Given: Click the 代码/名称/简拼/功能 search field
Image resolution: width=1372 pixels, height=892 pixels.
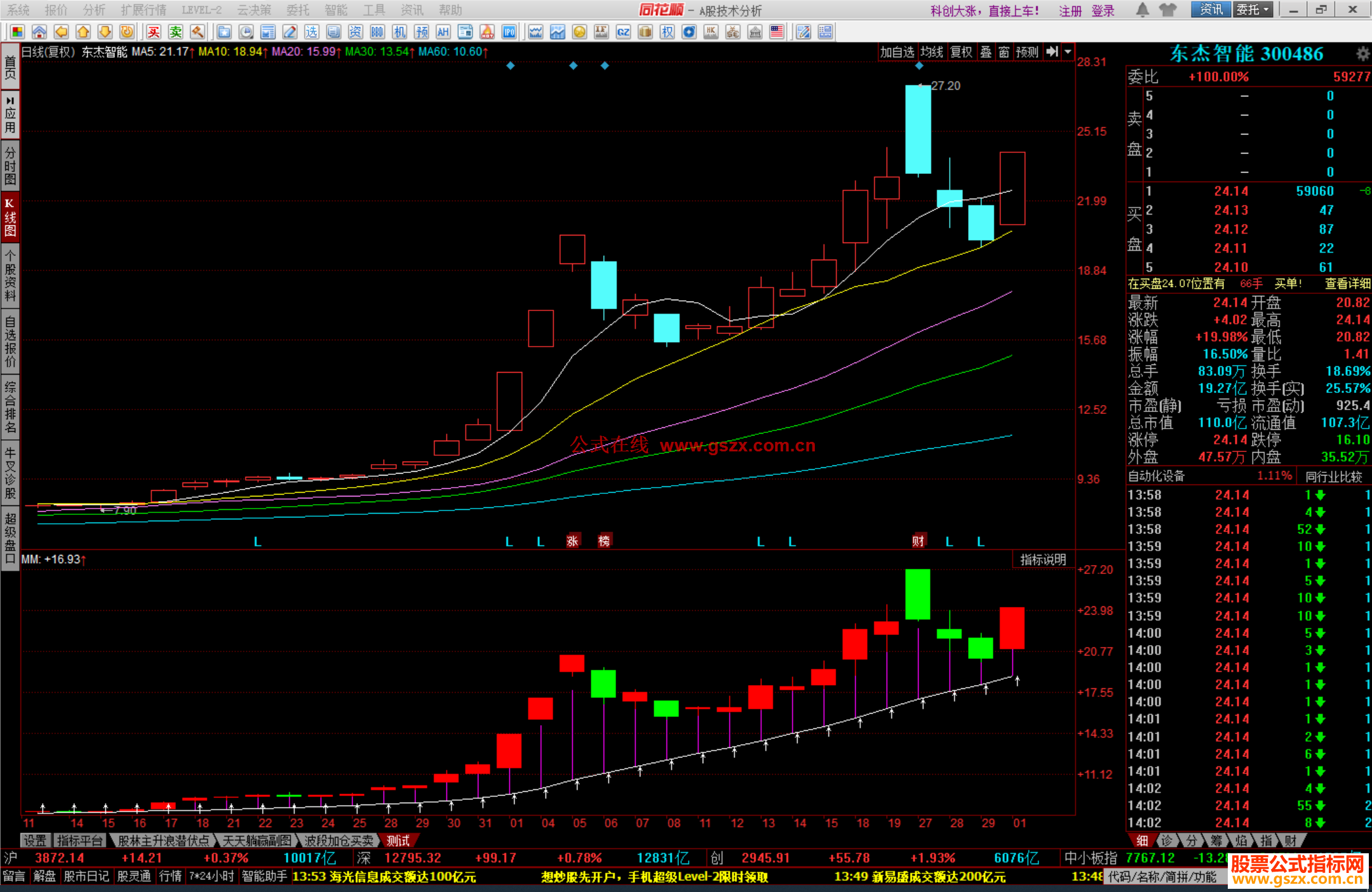Looking at the screenshot, I should point(1162,877).
